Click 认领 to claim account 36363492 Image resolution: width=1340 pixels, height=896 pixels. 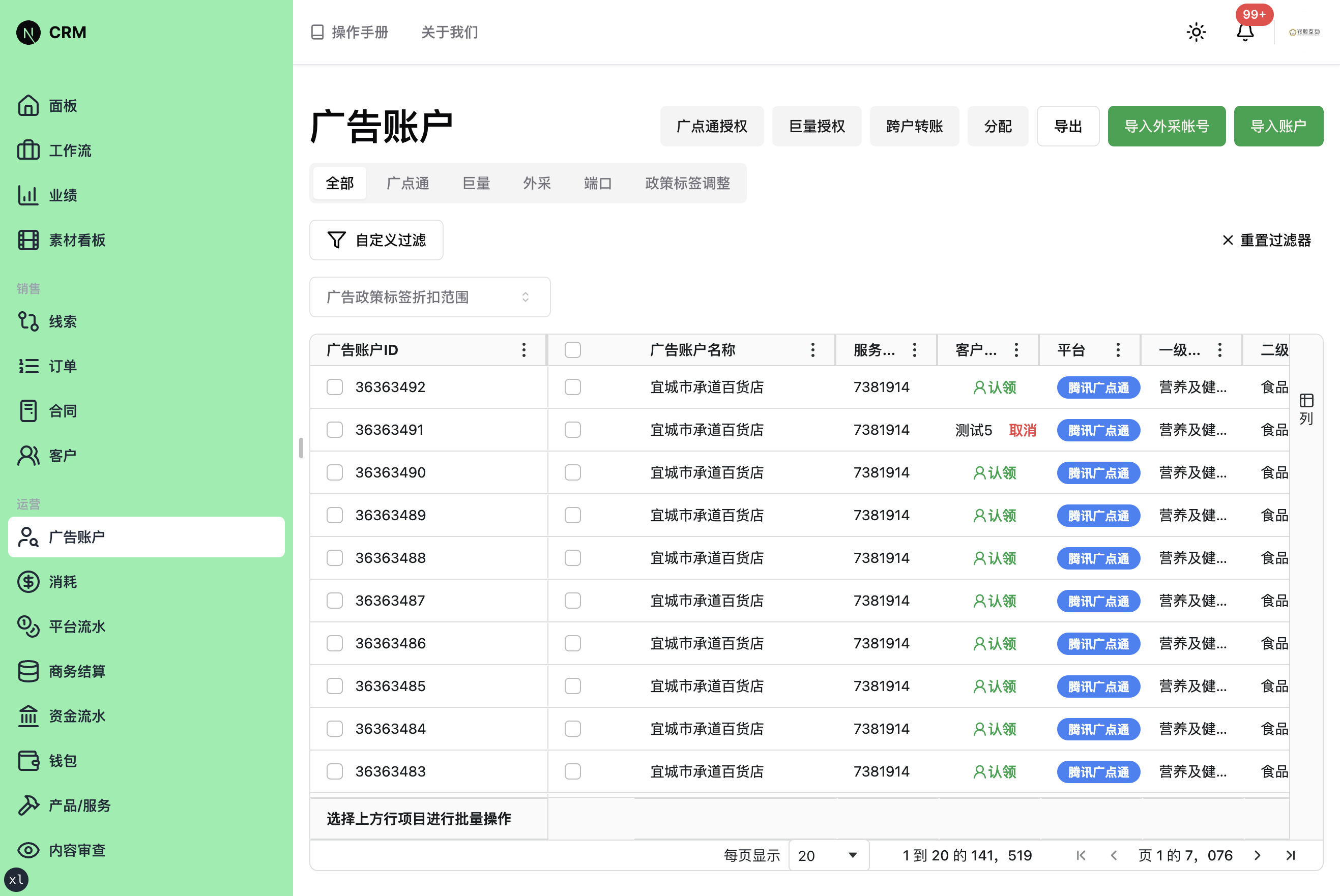(995, 387)
